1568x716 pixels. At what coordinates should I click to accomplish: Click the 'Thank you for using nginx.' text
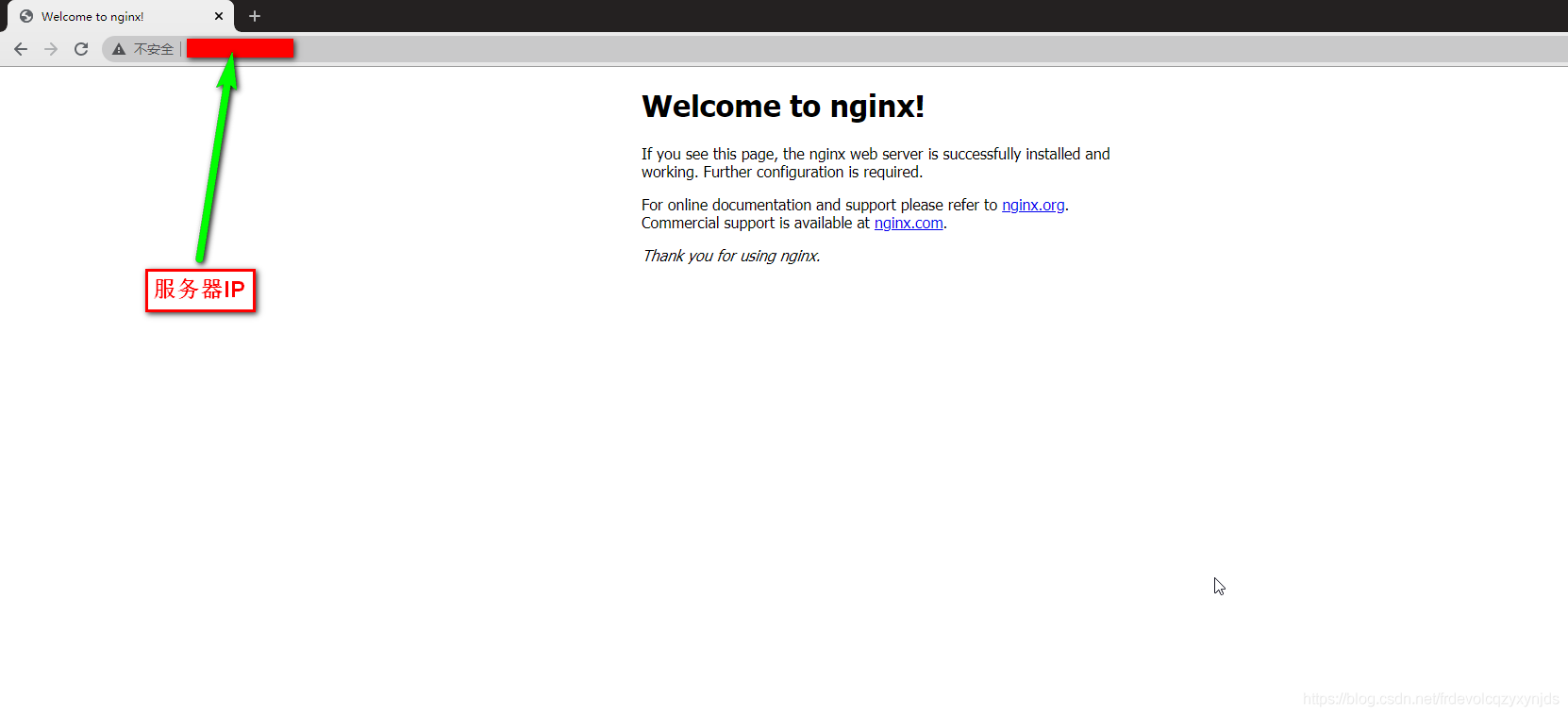(731, 256)
